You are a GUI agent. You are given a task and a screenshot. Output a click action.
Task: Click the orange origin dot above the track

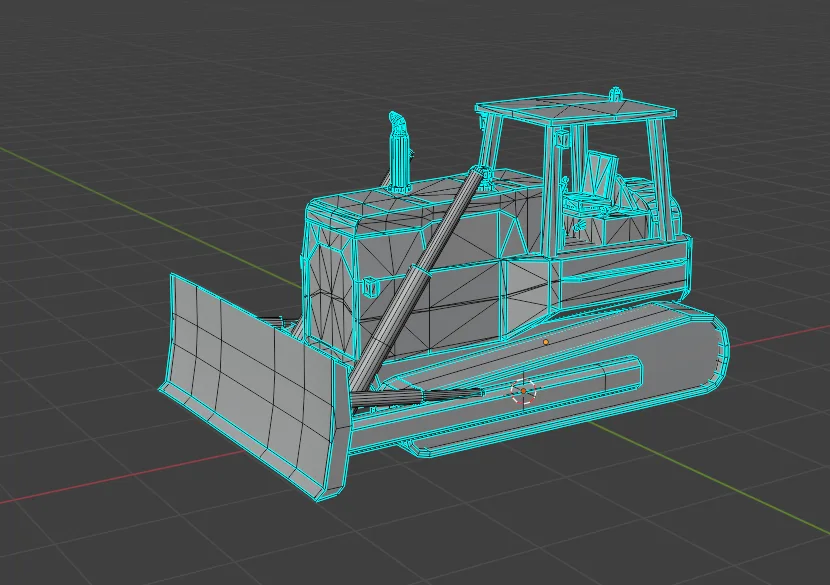click(x=546, y=343)
